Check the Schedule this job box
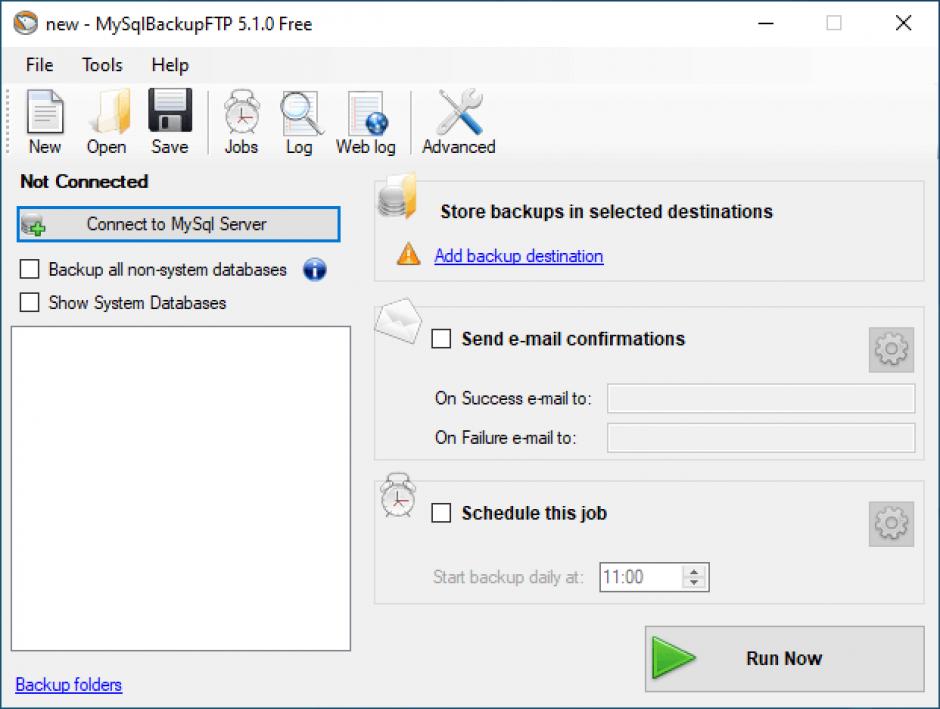The width and height of the screenshot is (940, 709). point(441,513)
